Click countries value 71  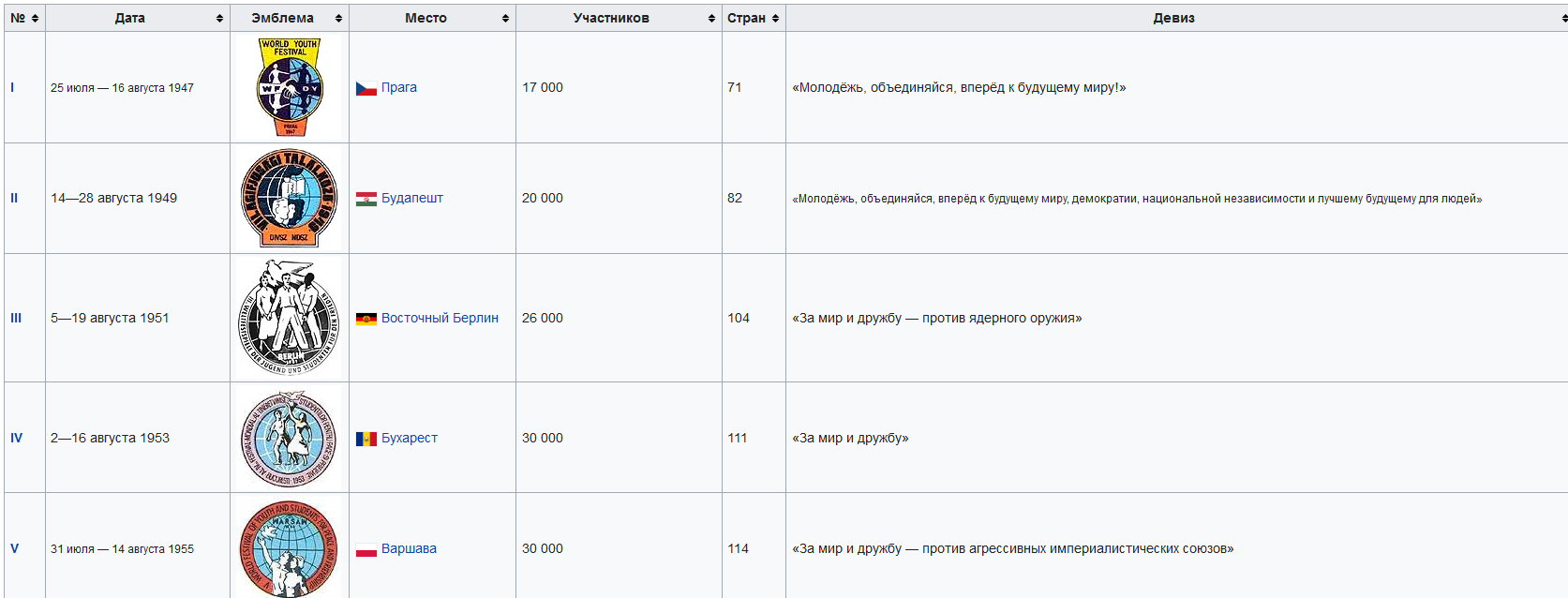pyautogui.click(x=735, y=87)
